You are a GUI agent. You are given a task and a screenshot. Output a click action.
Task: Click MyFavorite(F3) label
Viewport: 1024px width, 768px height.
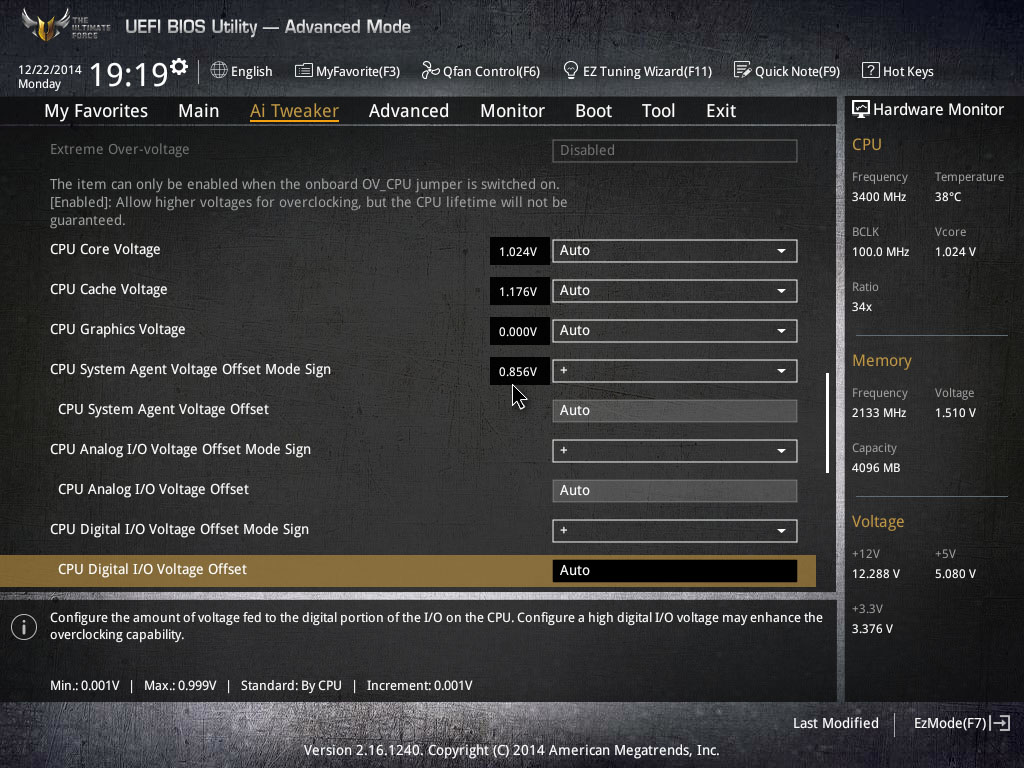click(x=358, y=71)
